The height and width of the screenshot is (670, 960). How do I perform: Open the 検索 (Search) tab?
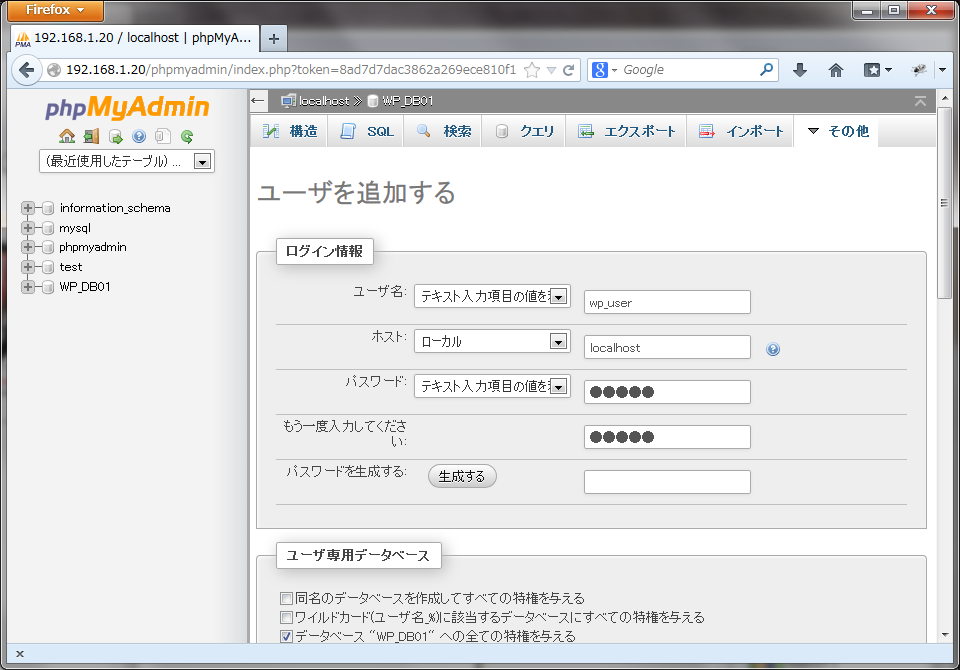click(444, 131)
